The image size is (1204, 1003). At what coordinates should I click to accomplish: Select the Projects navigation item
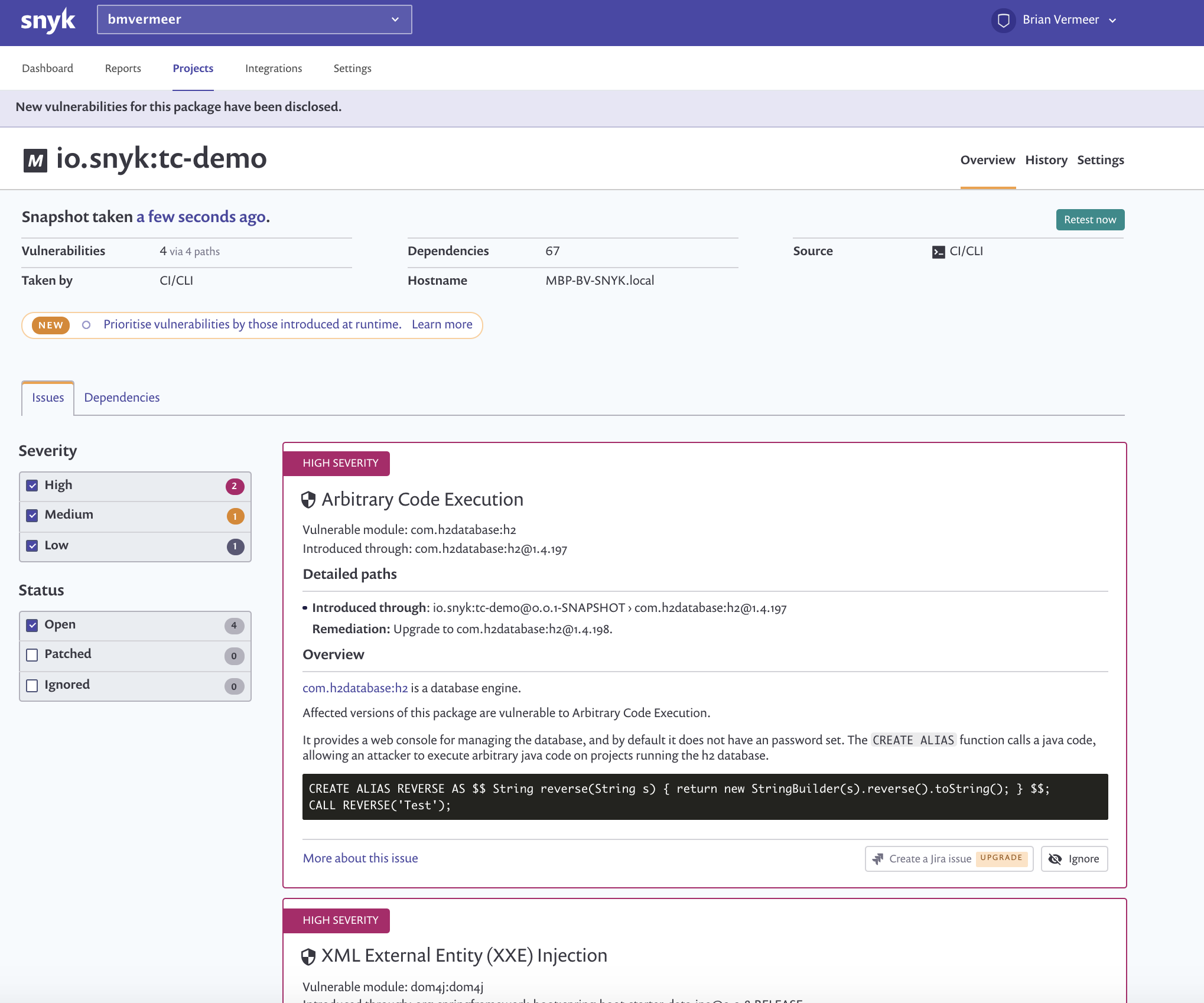coord(193,69)
